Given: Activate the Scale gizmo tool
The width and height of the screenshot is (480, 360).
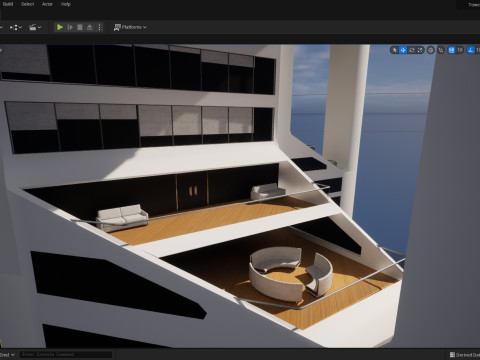Looking at the screenshot, I should (420, 50).
